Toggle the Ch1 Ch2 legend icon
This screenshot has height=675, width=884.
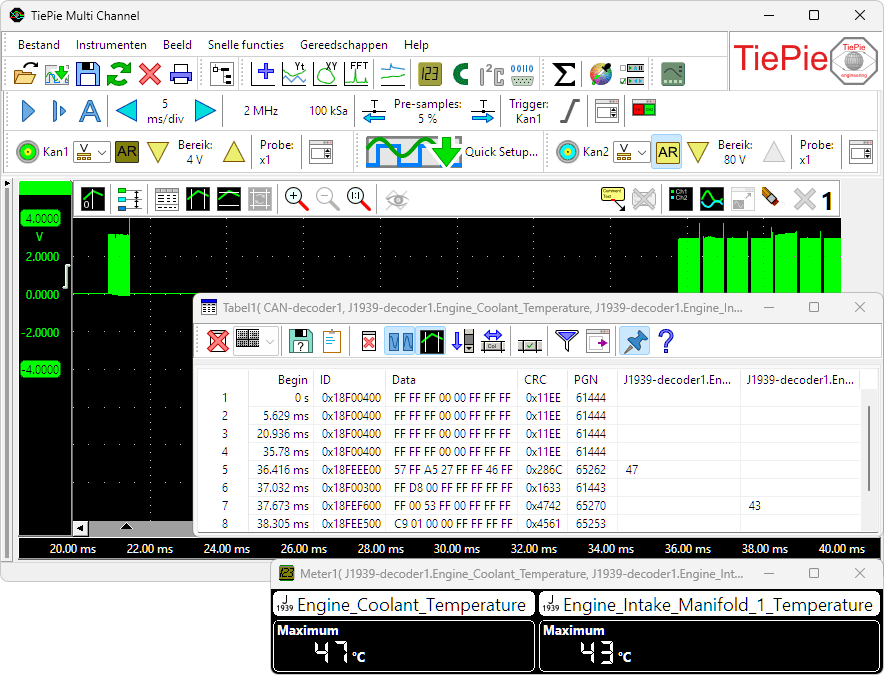(x=680, y=199)
